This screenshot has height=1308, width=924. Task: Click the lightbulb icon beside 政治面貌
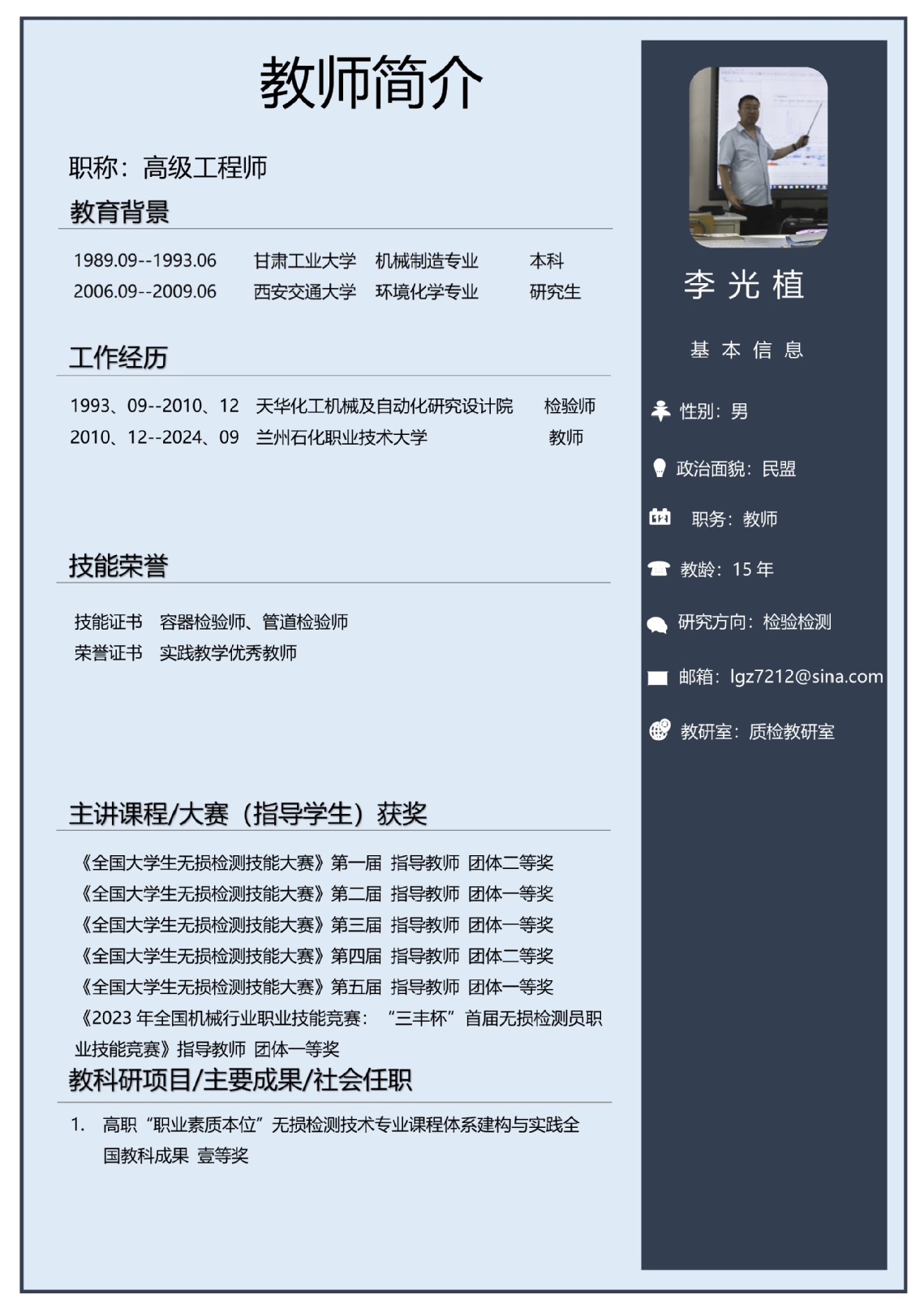(660, 468)
